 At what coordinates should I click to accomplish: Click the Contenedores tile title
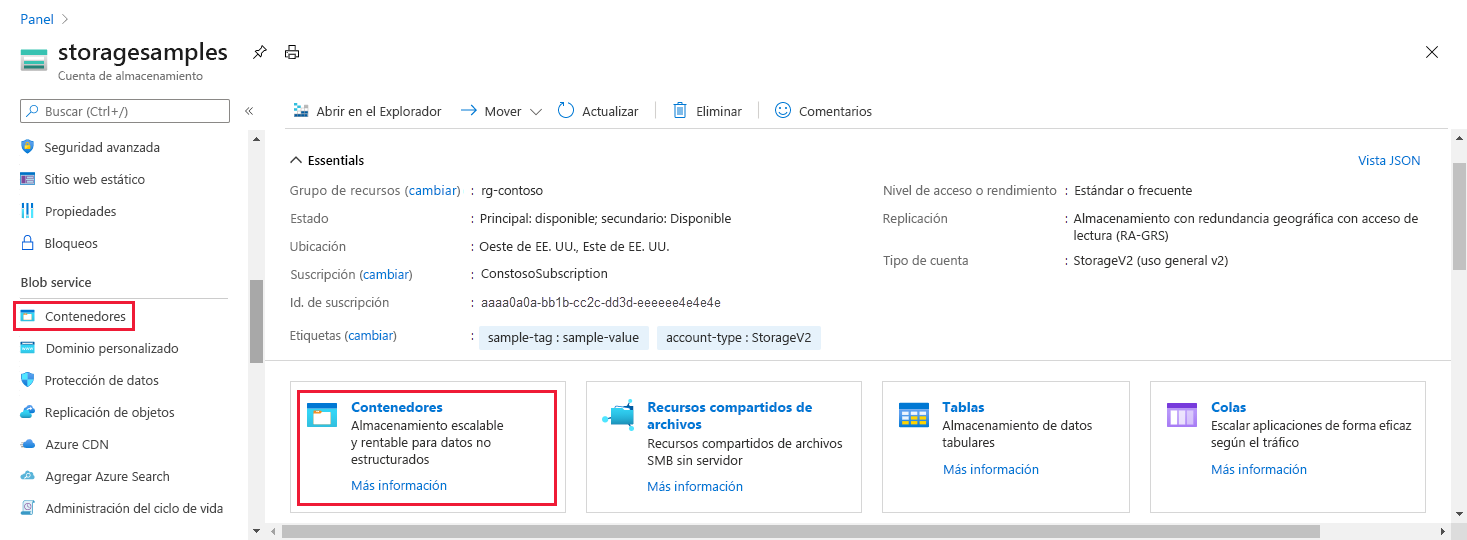click(x=397, y=407)
